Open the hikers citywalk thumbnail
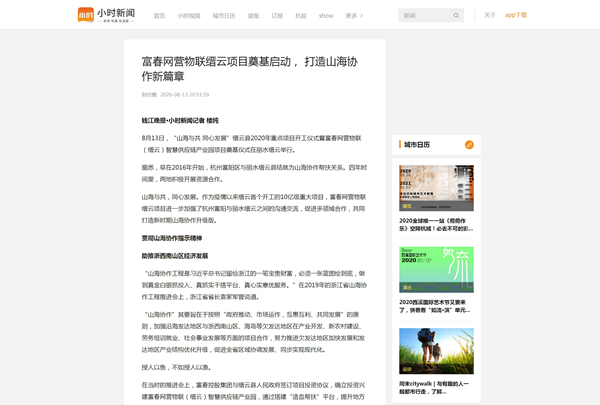This screenshot has width=600, height=405. [436, 351]
